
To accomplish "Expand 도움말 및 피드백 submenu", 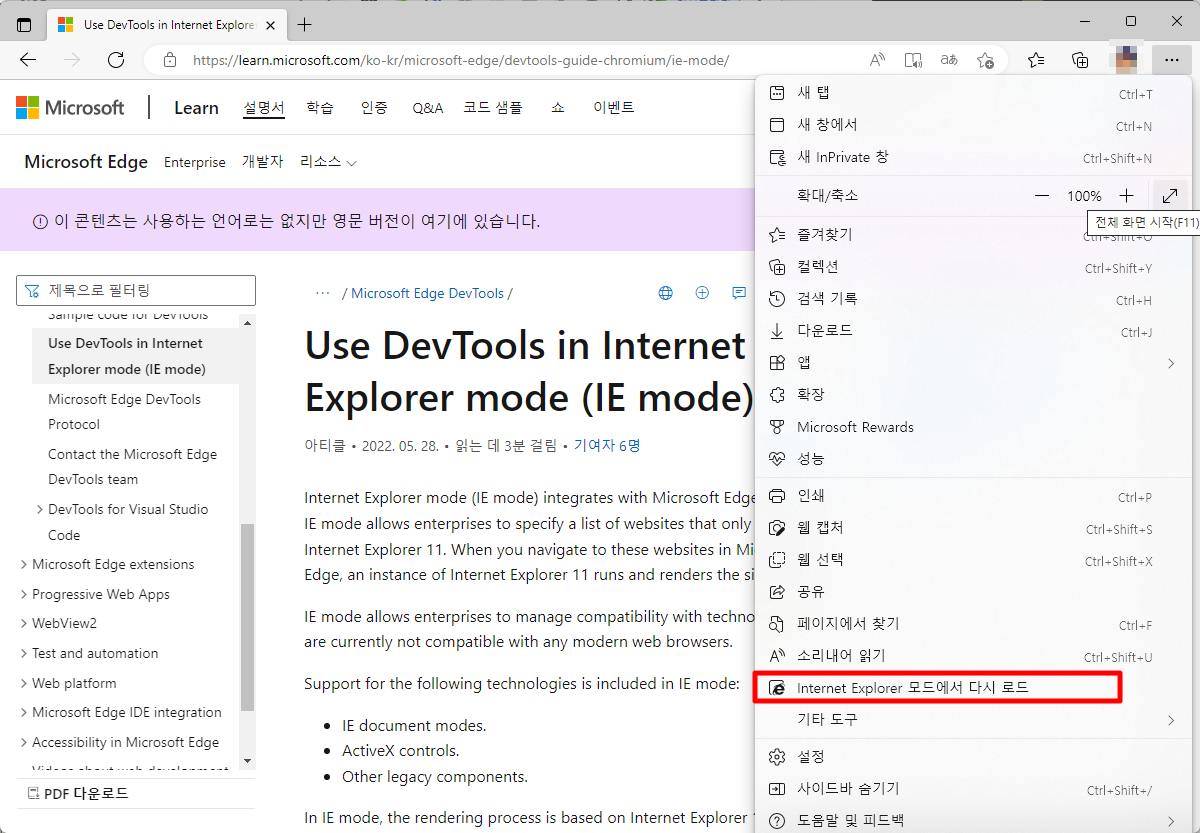I will point(975,821).
